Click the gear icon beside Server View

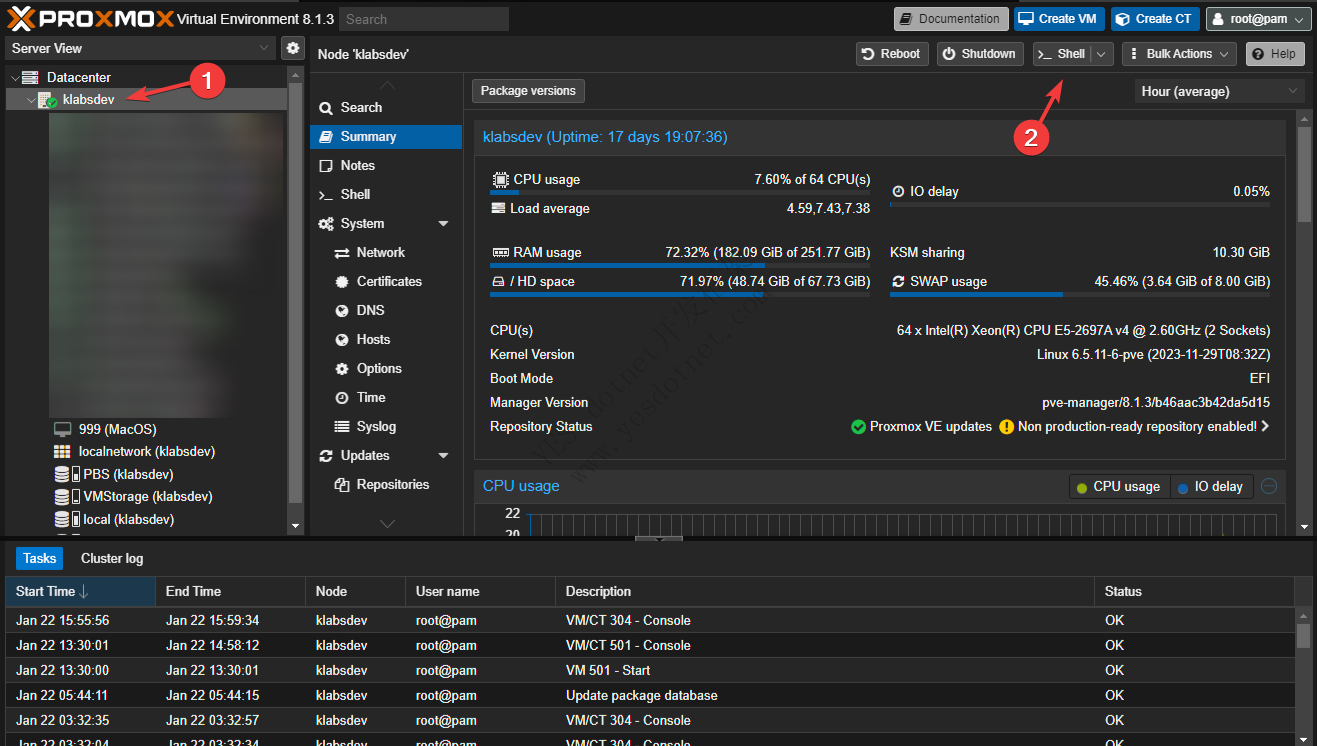(x=292, y=48)
